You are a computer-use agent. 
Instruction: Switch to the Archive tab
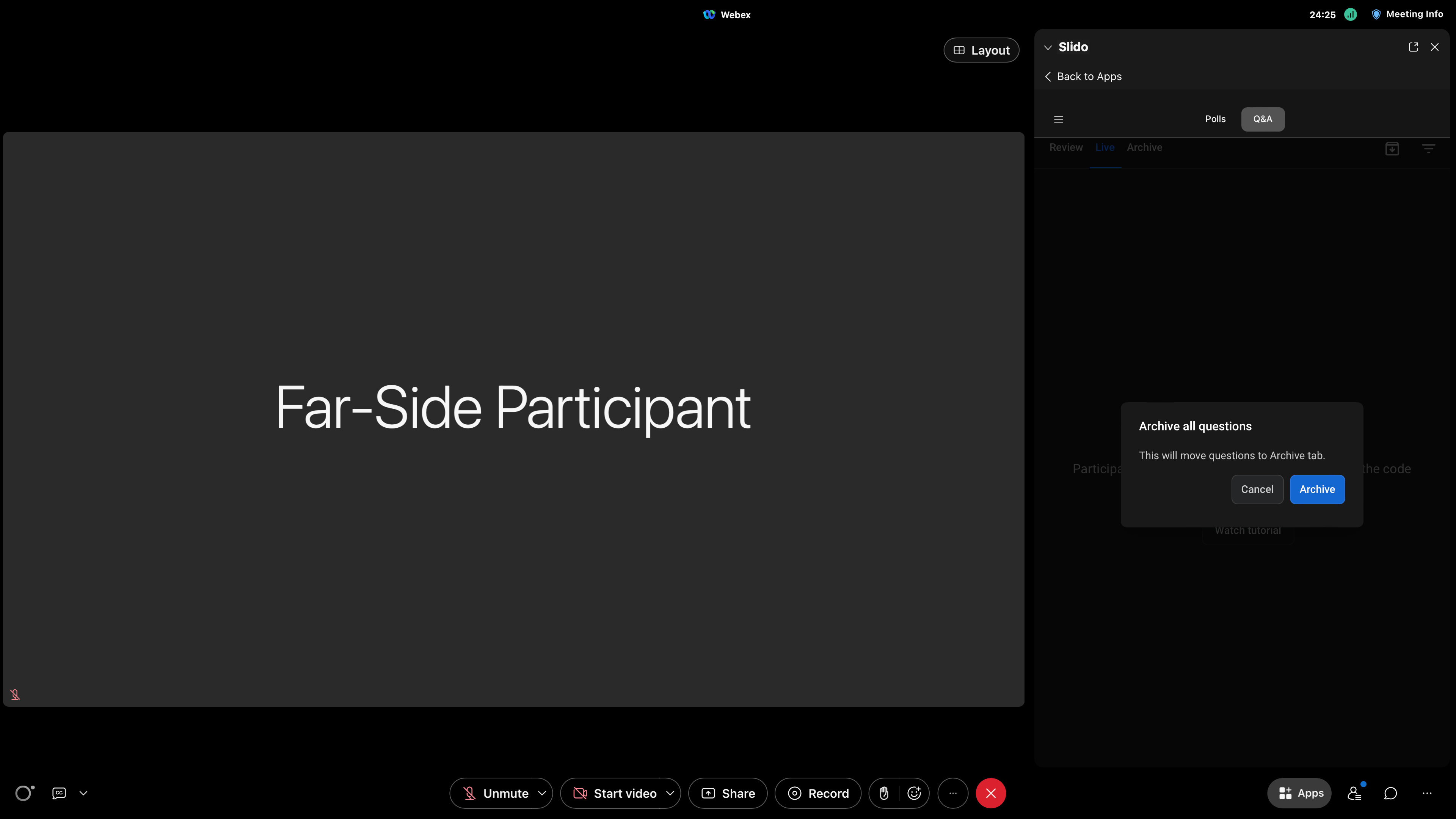click(1145, 147)
